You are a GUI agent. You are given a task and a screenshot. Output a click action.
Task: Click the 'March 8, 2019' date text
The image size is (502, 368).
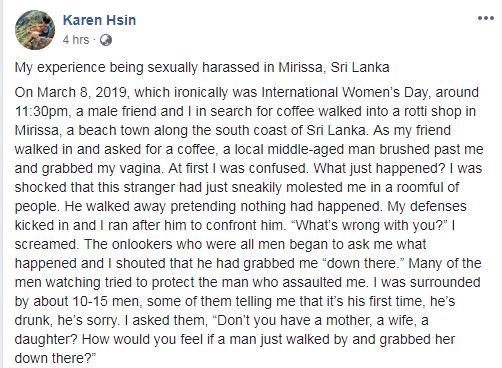tap(82, 92)
